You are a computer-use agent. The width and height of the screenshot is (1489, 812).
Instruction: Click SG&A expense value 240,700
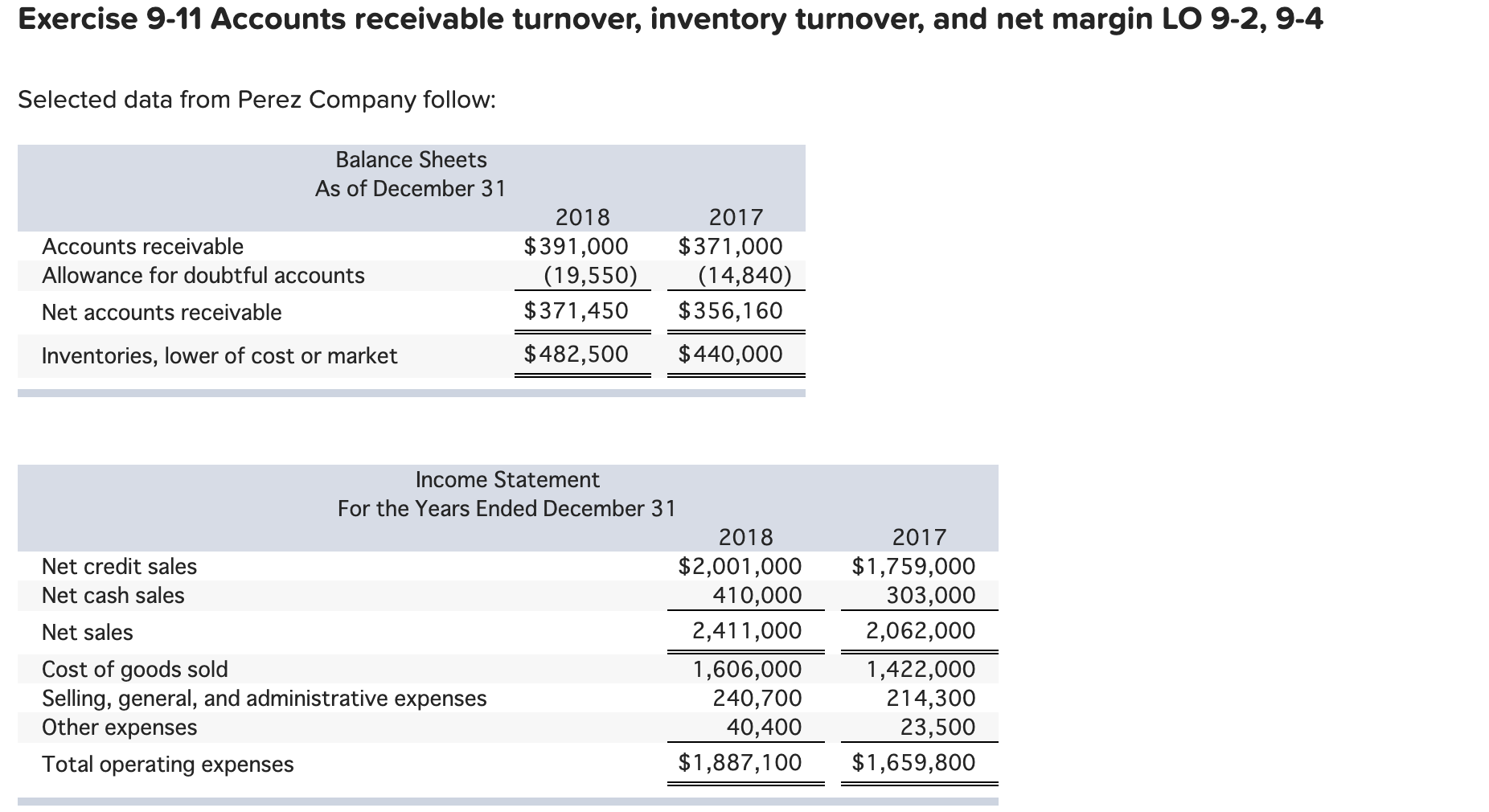click(757, 698)
